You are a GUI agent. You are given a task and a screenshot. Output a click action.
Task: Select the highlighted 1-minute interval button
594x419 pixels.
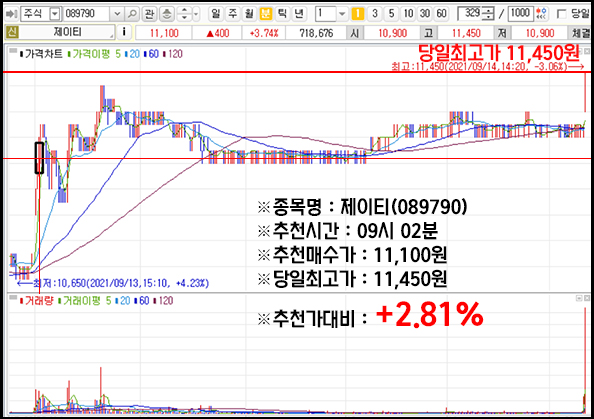(x=358, y=14)
